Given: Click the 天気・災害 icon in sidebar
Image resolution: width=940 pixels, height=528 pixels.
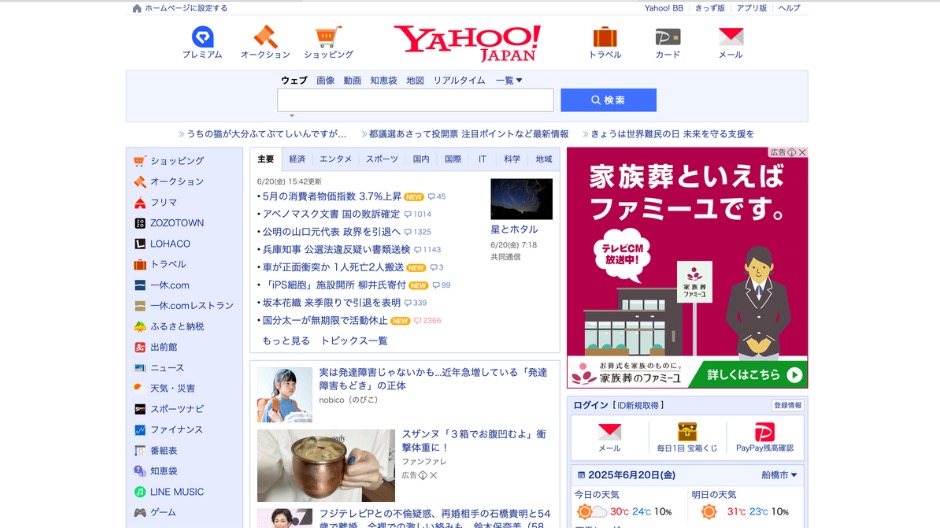Looking at the screenshot, I should point(138,388).
